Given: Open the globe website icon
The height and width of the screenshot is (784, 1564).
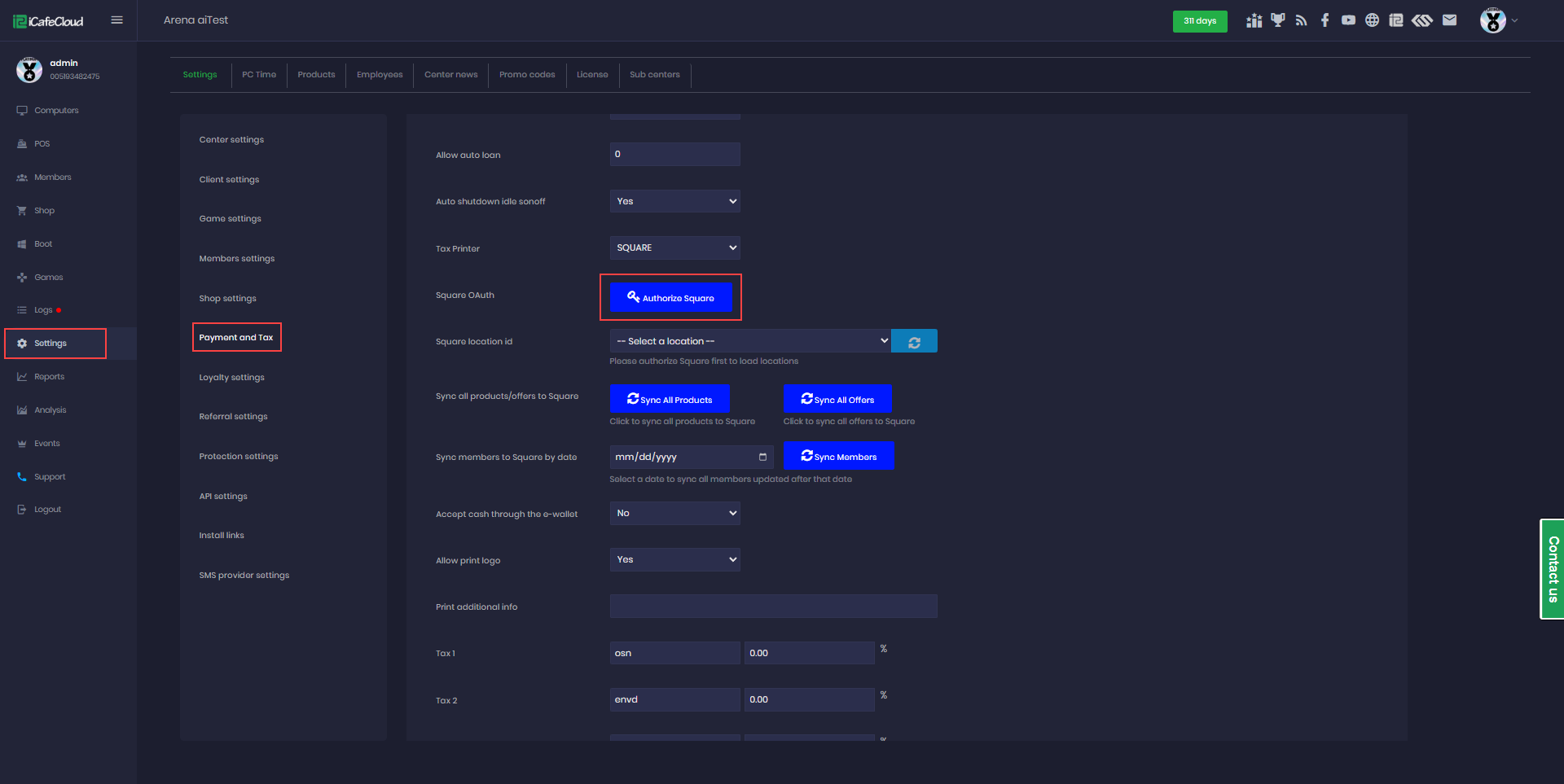Looking at the screenshot, I should coord(1372,20).
